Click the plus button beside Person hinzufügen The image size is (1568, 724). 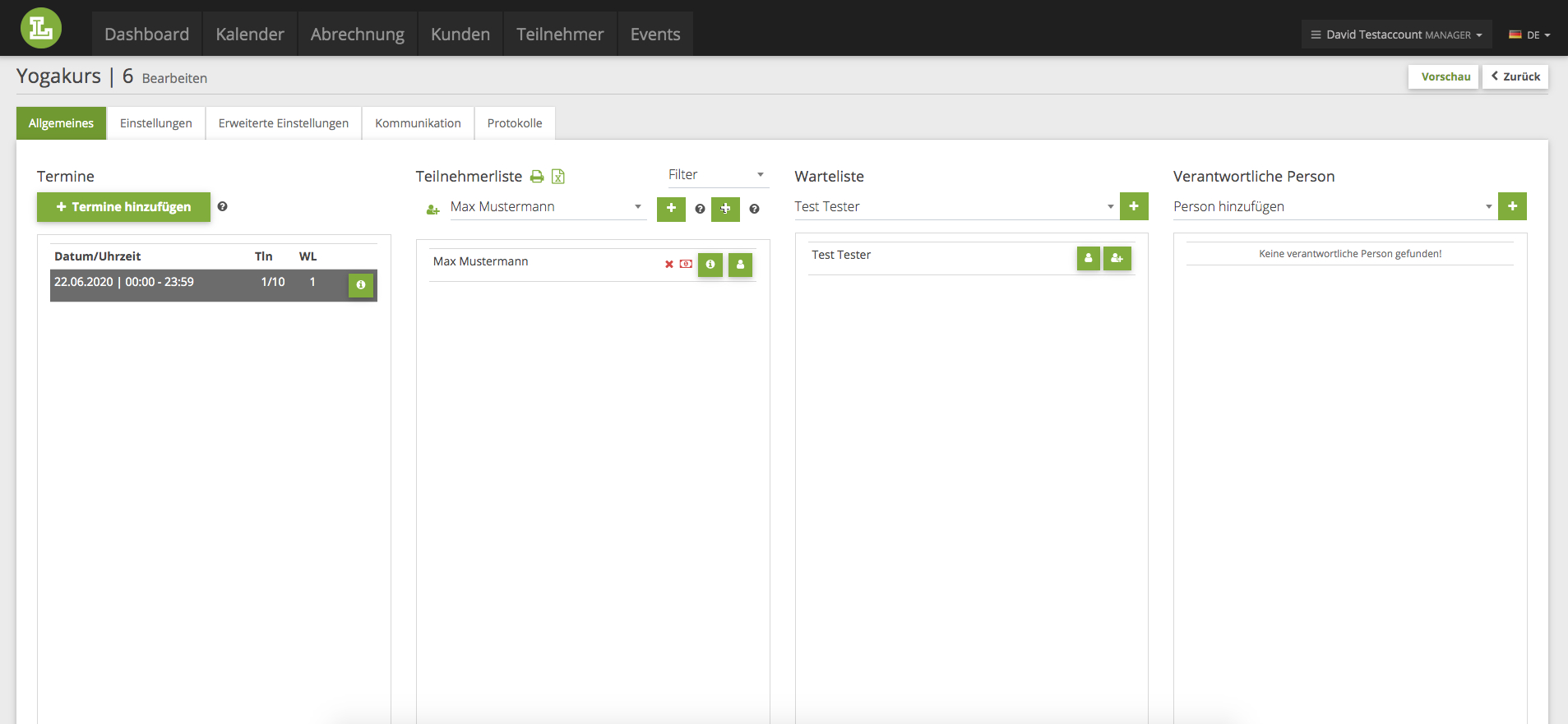1512,206
